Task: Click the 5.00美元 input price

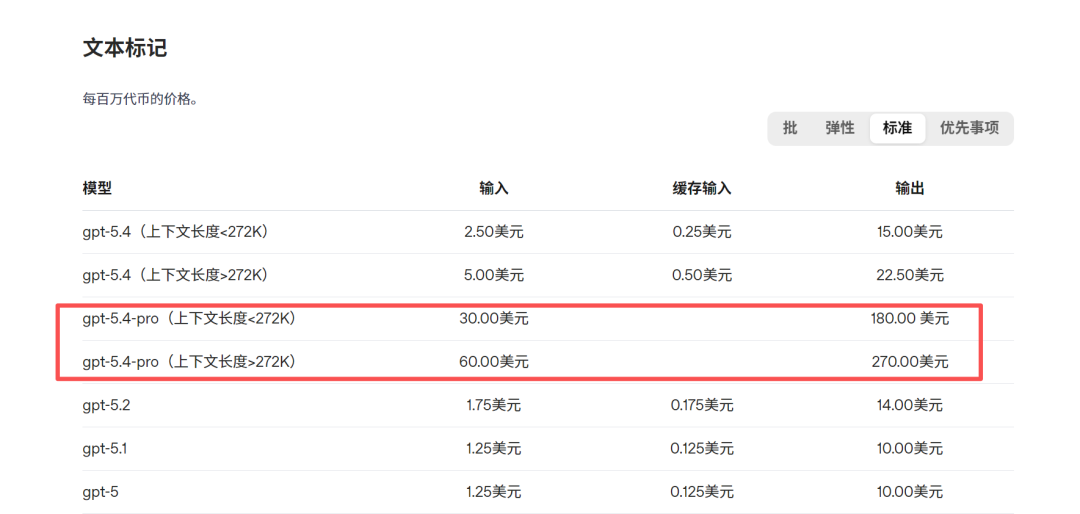Action: (x=494, y=275)
